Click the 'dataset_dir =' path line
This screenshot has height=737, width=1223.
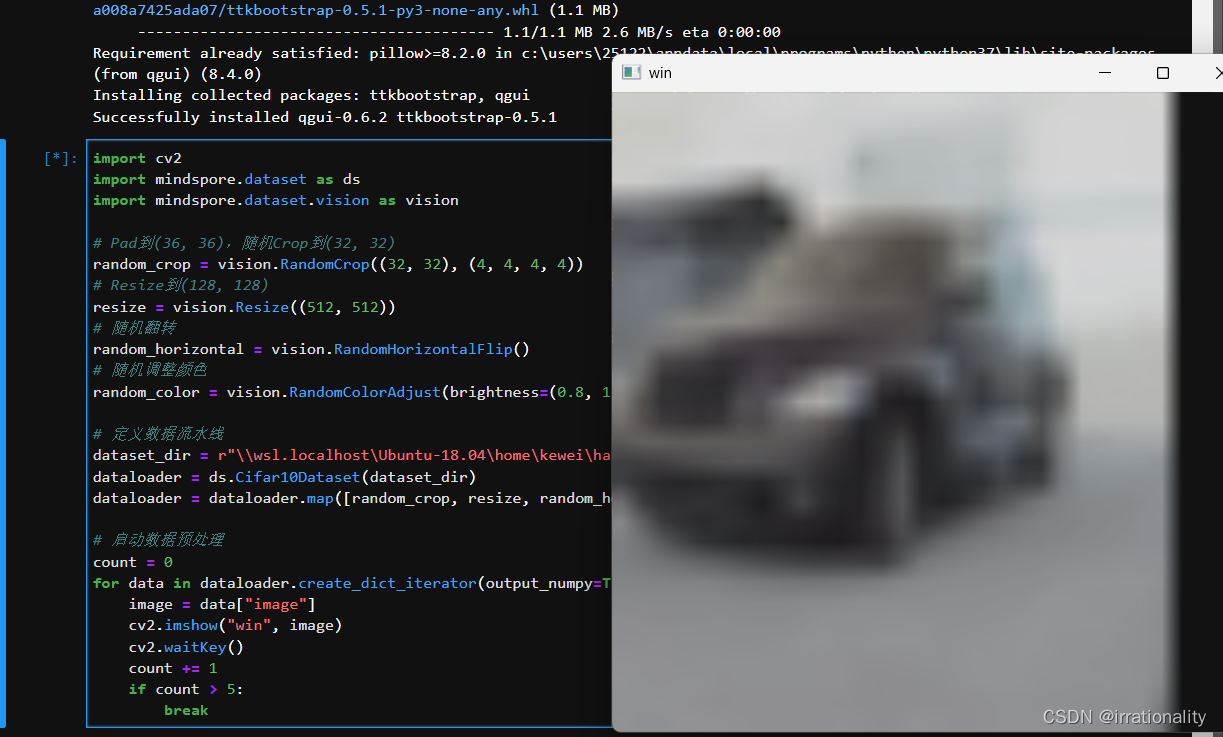coord(352,456)
